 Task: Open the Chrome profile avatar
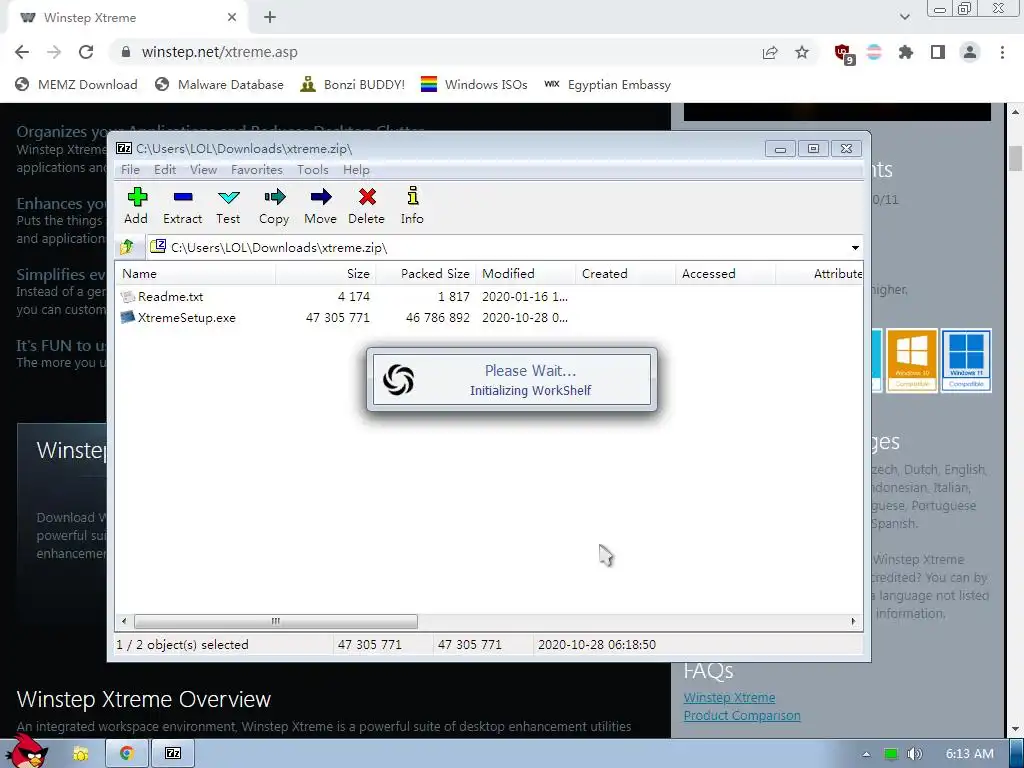(x=970, y=52)
